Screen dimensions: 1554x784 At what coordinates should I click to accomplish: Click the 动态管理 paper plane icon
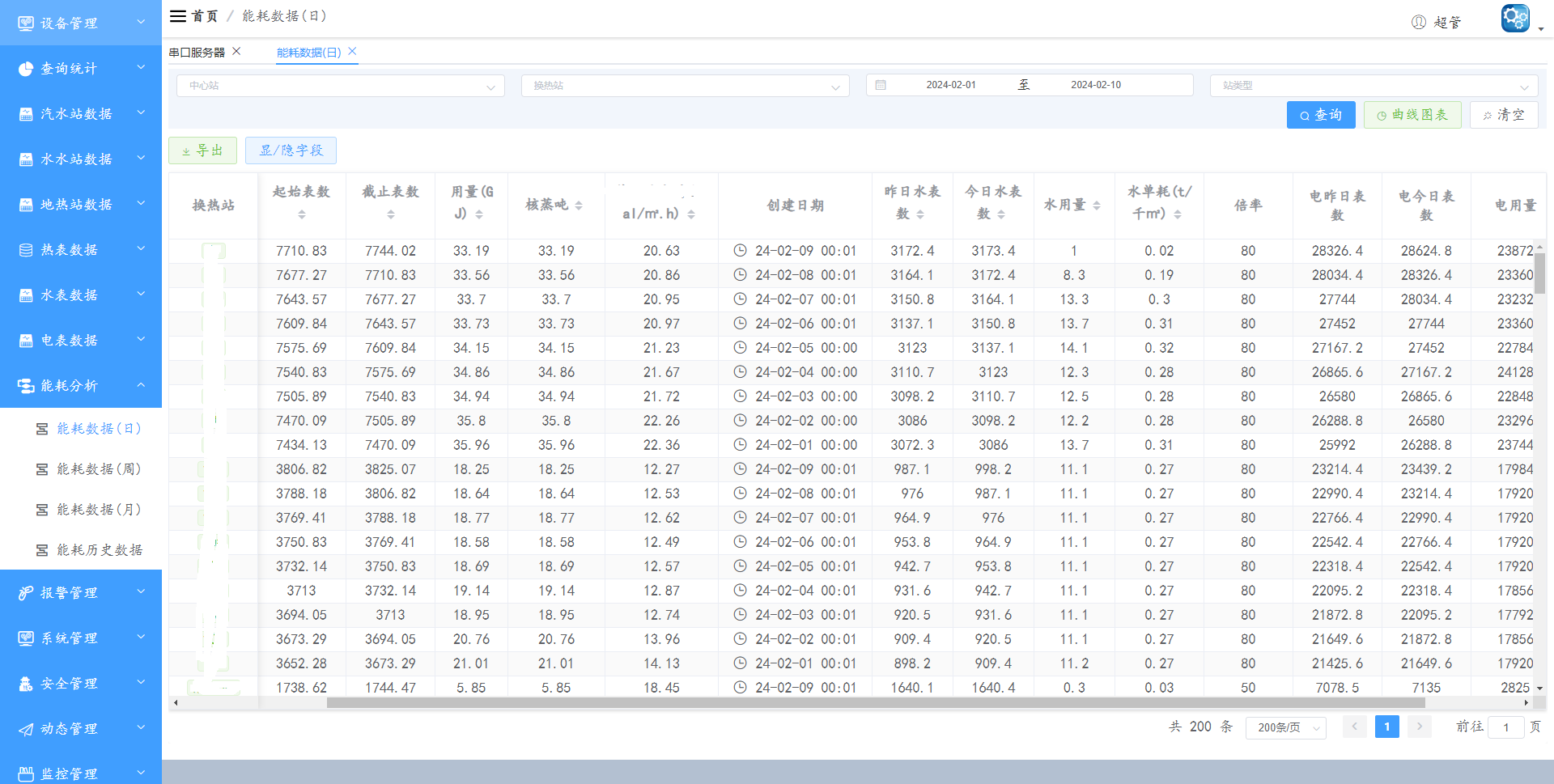(x=26, y=729)
